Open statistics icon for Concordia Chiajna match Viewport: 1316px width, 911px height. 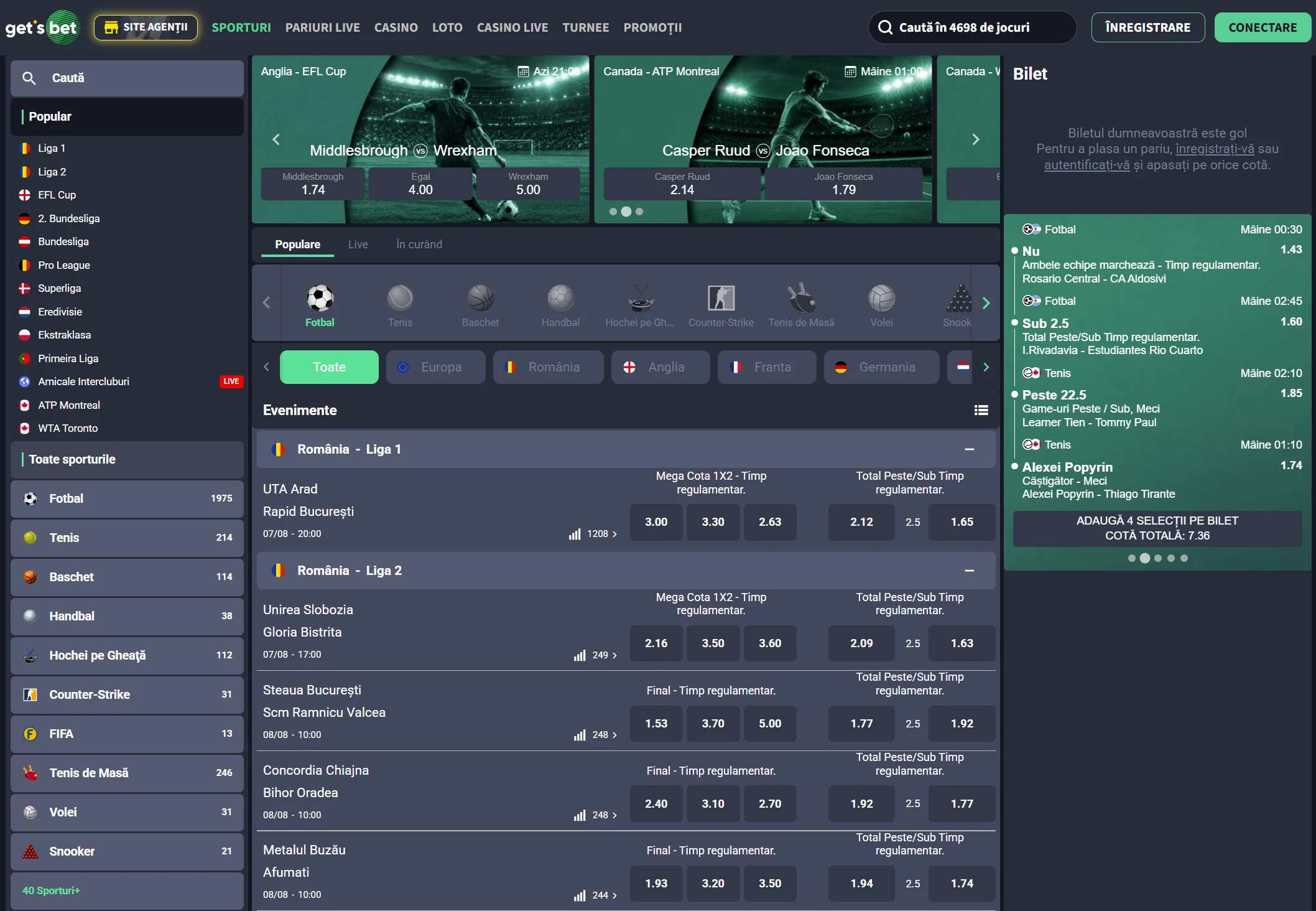[580, 815]
